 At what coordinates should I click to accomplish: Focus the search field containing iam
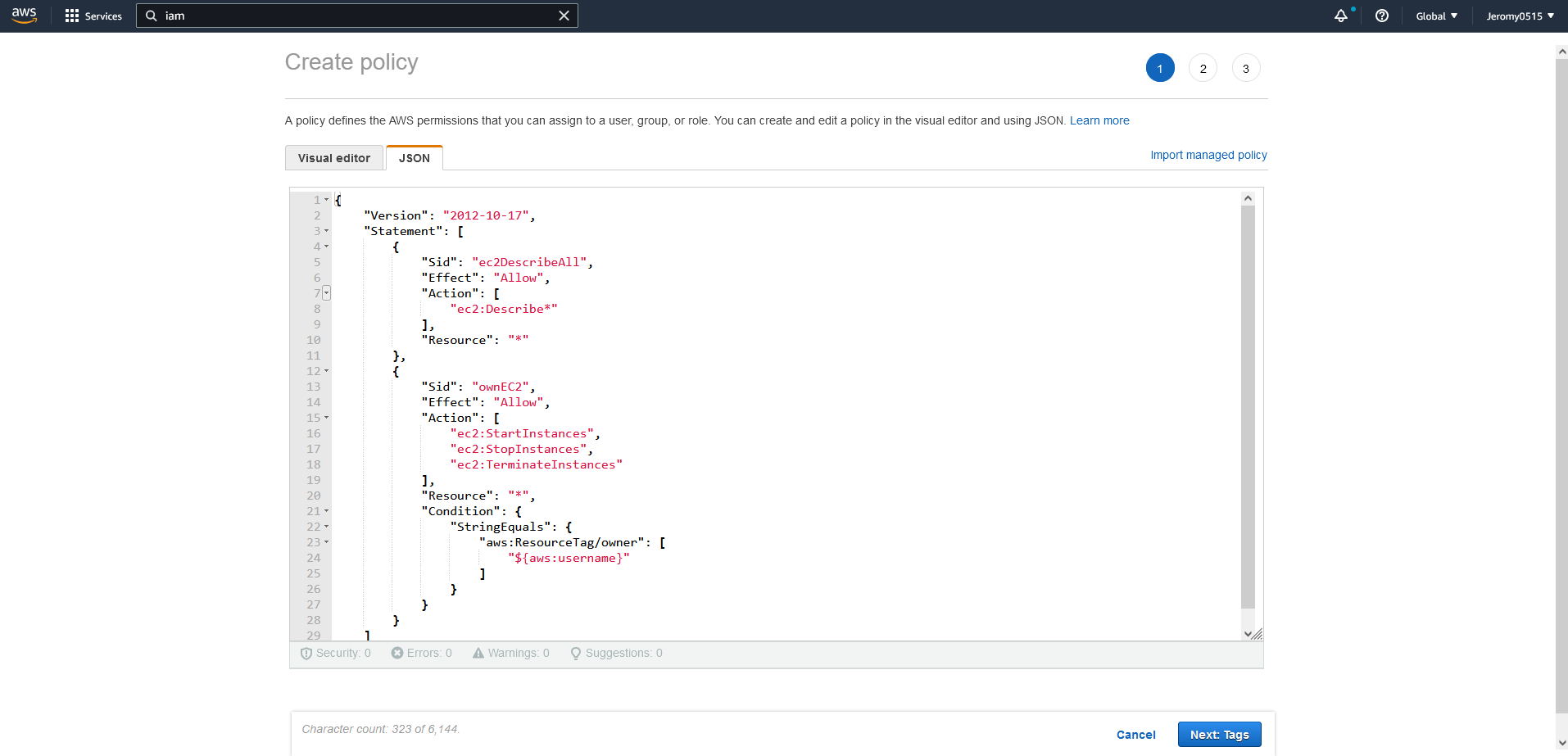point(357,16)
